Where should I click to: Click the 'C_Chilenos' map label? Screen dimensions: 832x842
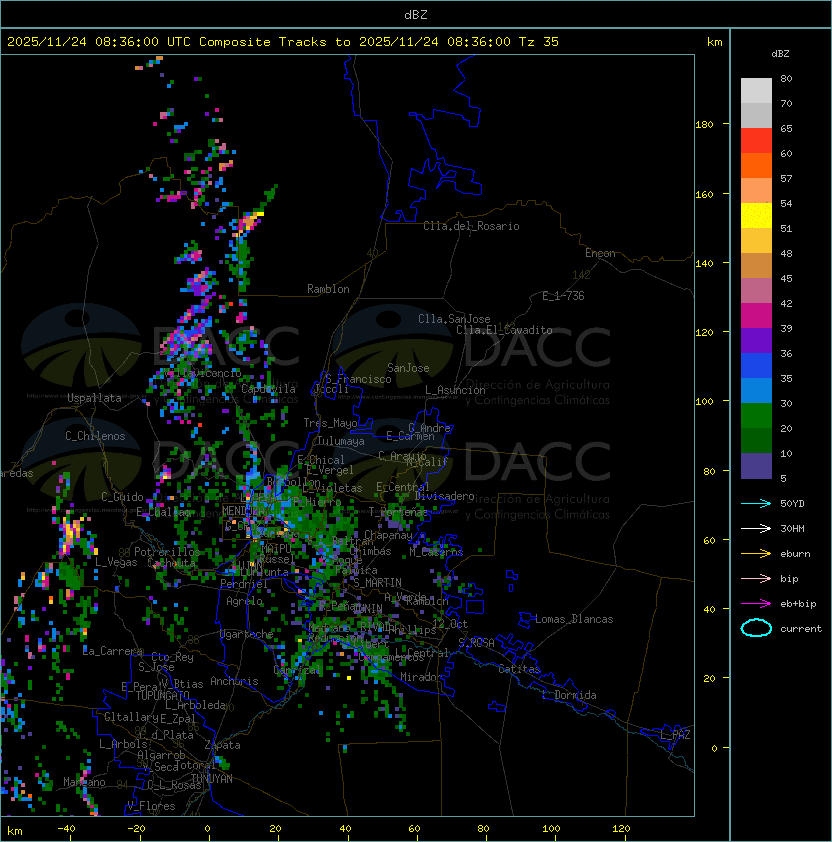95,436
